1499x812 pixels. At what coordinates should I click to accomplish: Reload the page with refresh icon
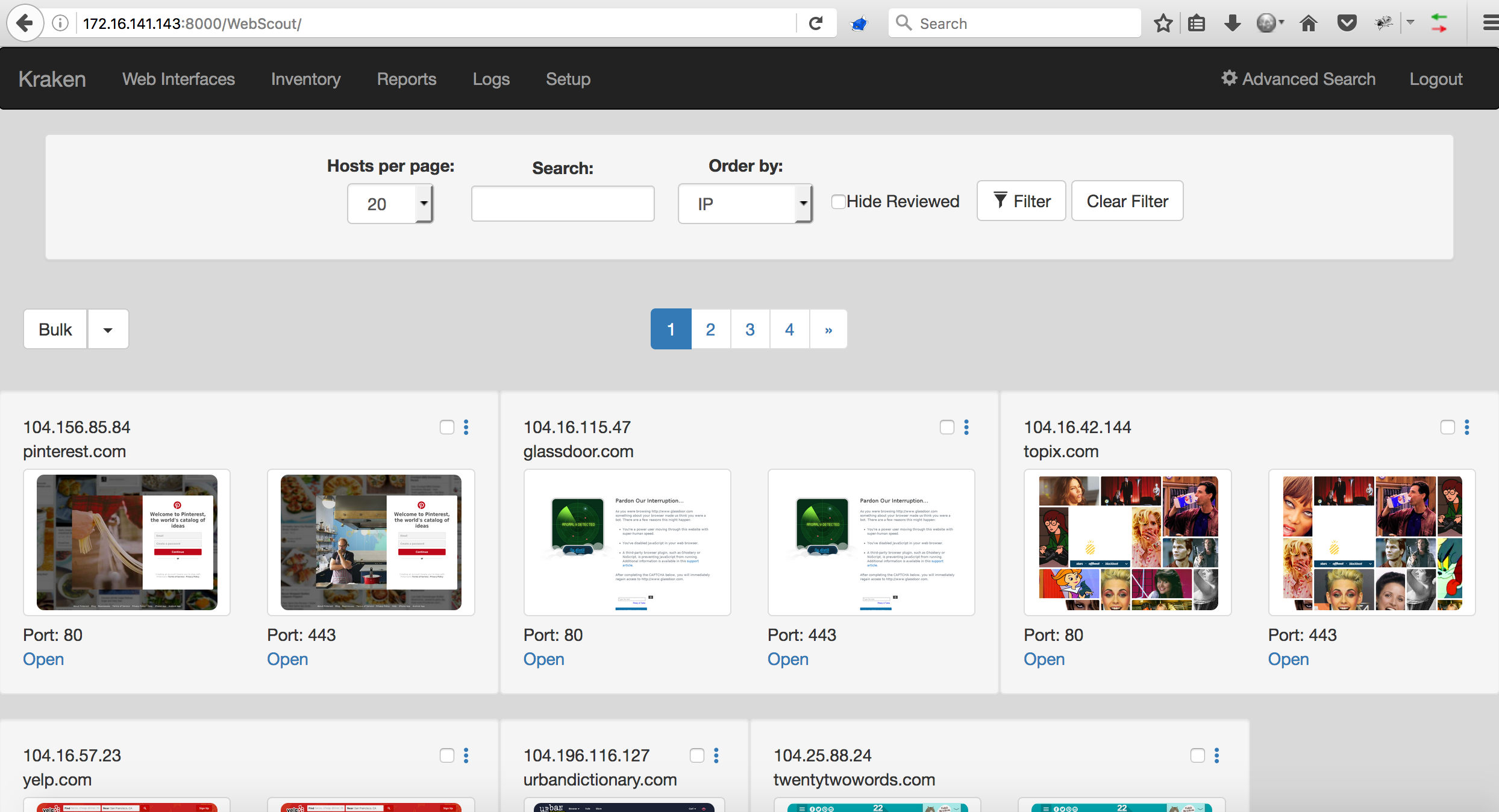click(816, 23)
